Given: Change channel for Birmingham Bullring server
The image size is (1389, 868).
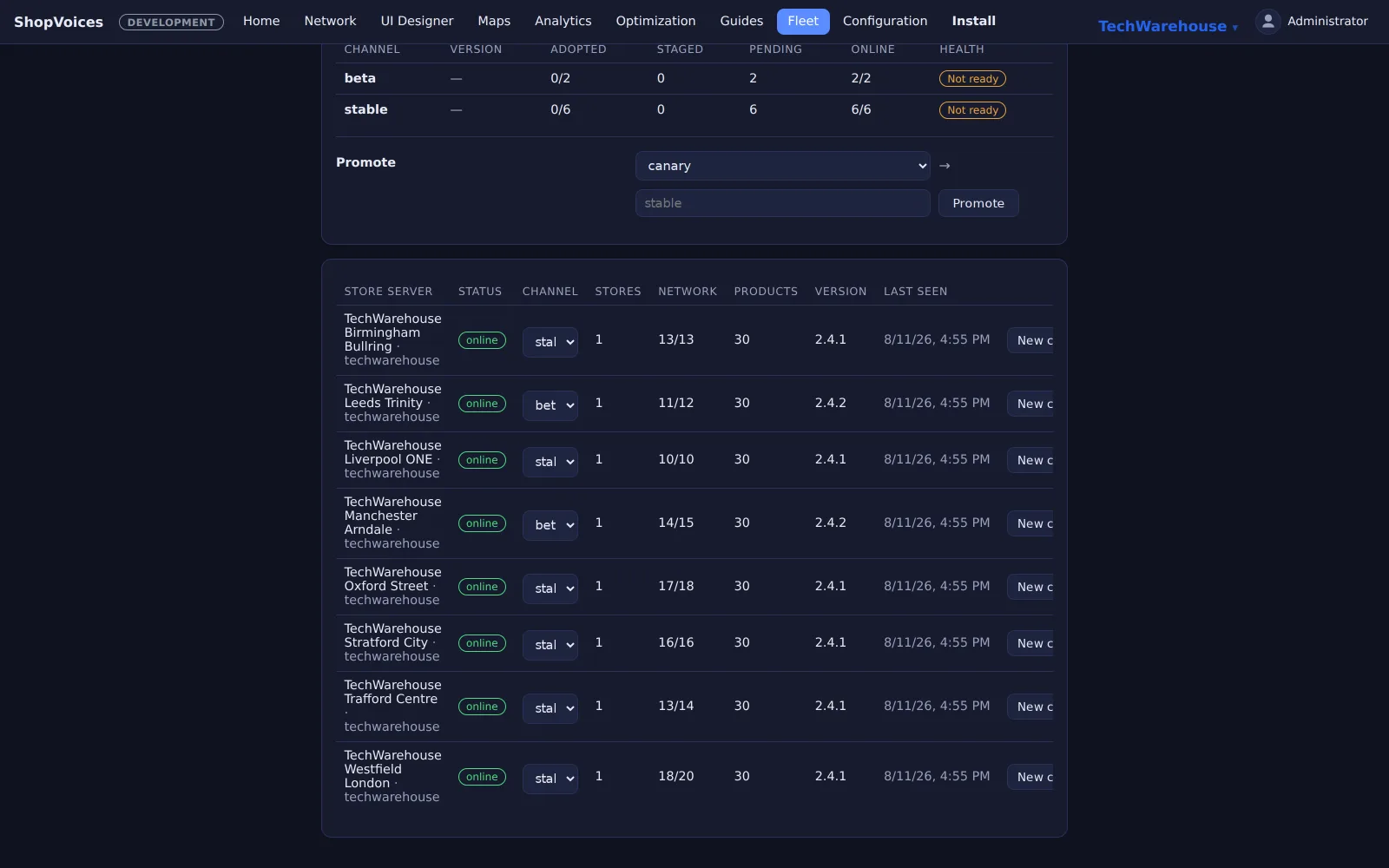Looking at the screenshot, I should (550, 342).
